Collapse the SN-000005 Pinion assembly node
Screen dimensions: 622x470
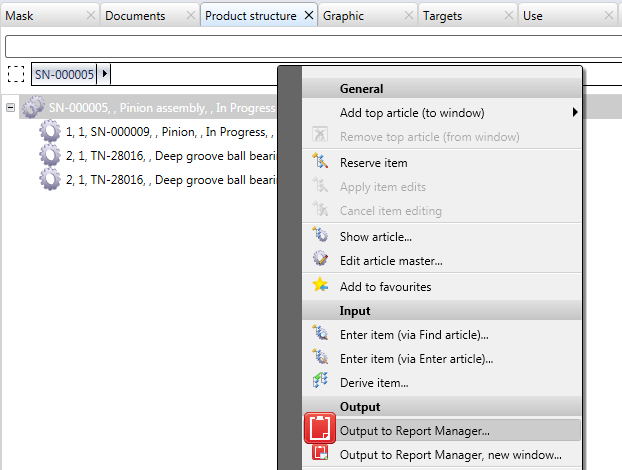(x=11, y=107)
